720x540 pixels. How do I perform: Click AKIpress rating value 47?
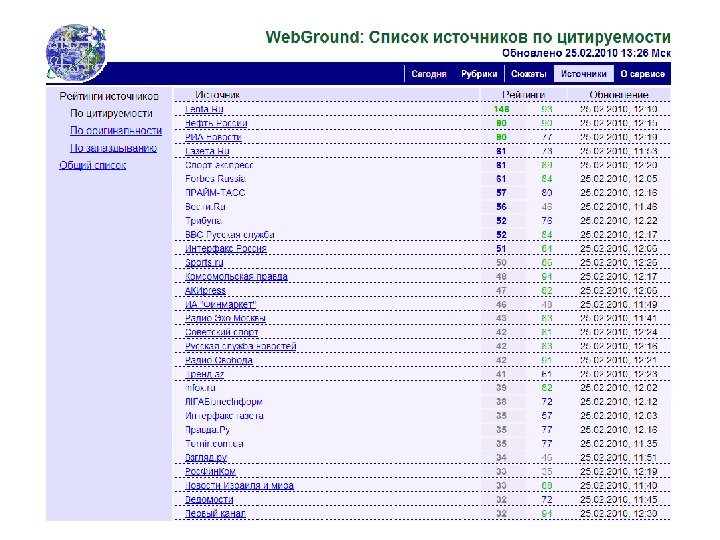coord(501,291)
